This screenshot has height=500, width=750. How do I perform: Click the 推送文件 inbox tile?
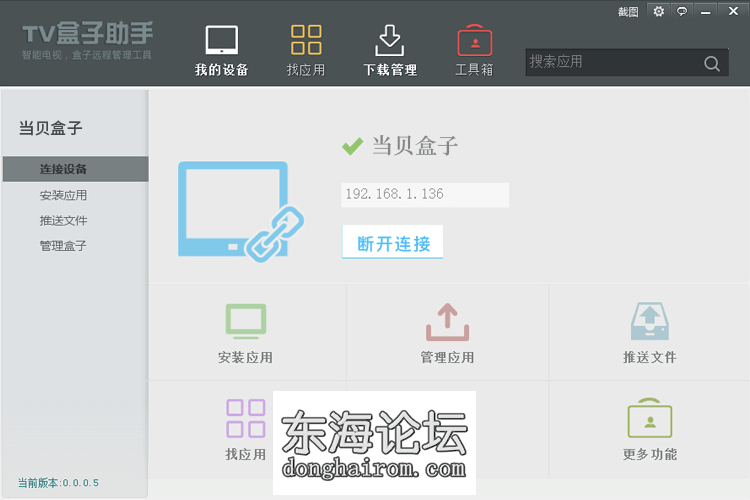(650, 333)
